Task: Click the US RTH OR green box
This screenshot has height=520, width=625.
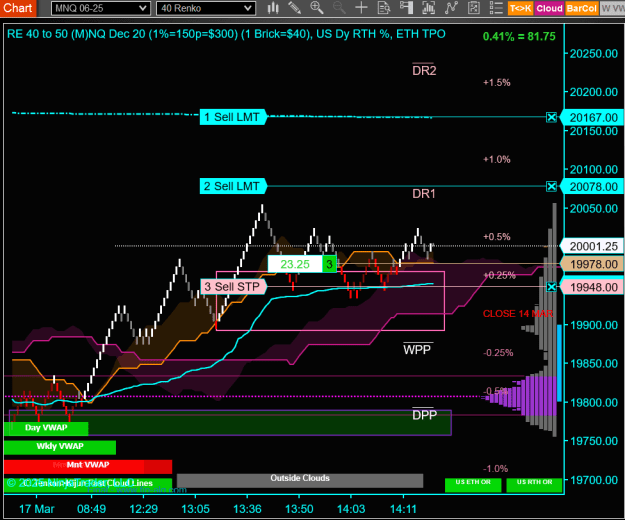Action: 535,485
